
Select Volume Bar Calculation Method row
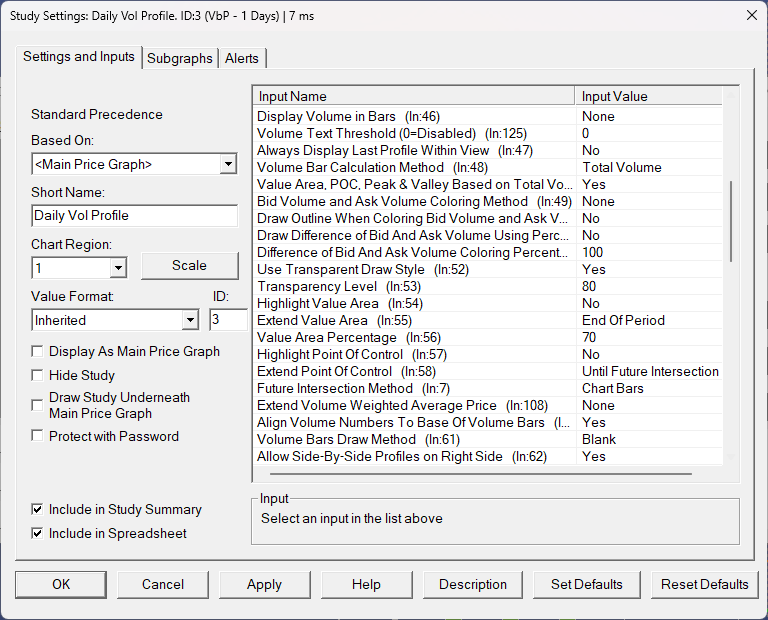[x=488, y=167]
